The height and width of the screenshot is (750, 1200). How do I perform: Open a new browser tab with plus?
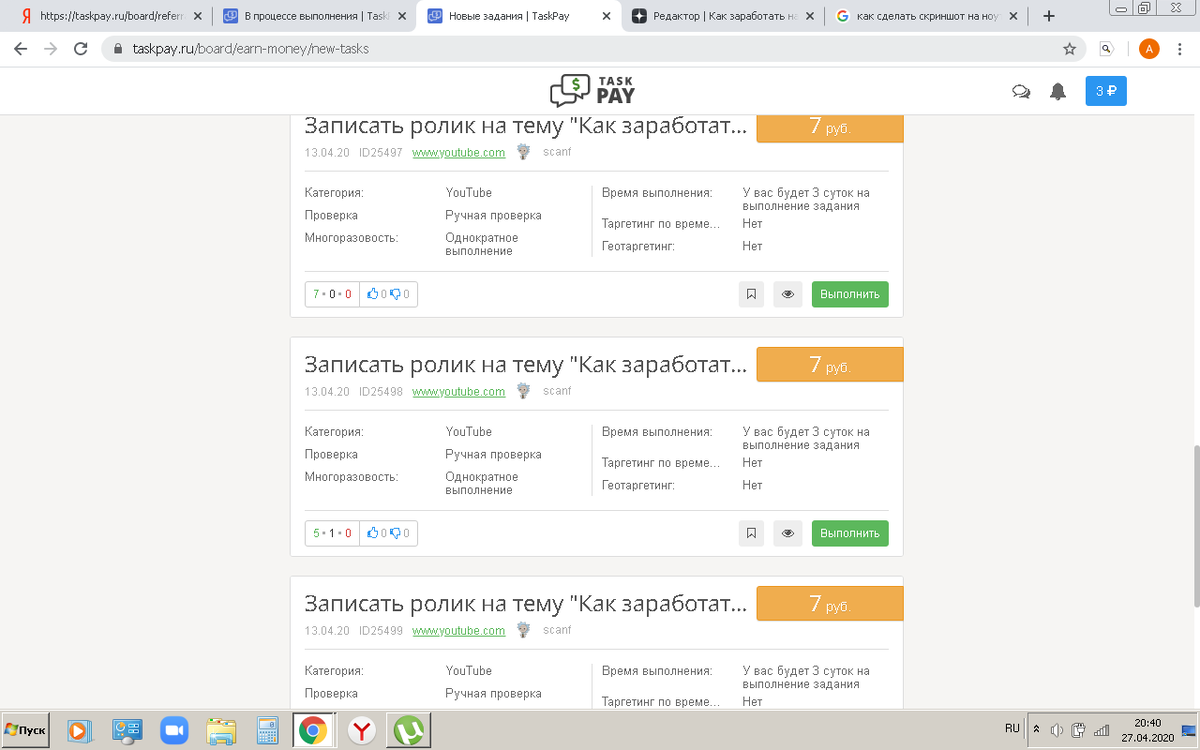coord(1049,16)
